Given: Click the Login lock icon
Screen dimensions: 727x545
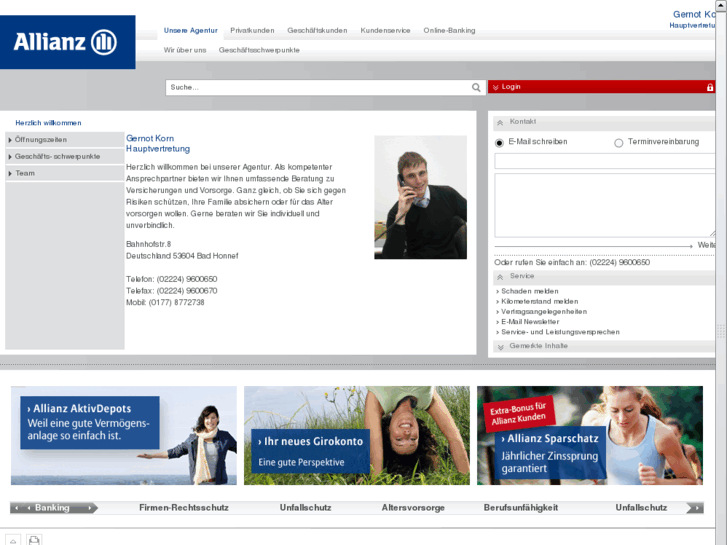Looking at the screenshot, I should coord(709,87).
